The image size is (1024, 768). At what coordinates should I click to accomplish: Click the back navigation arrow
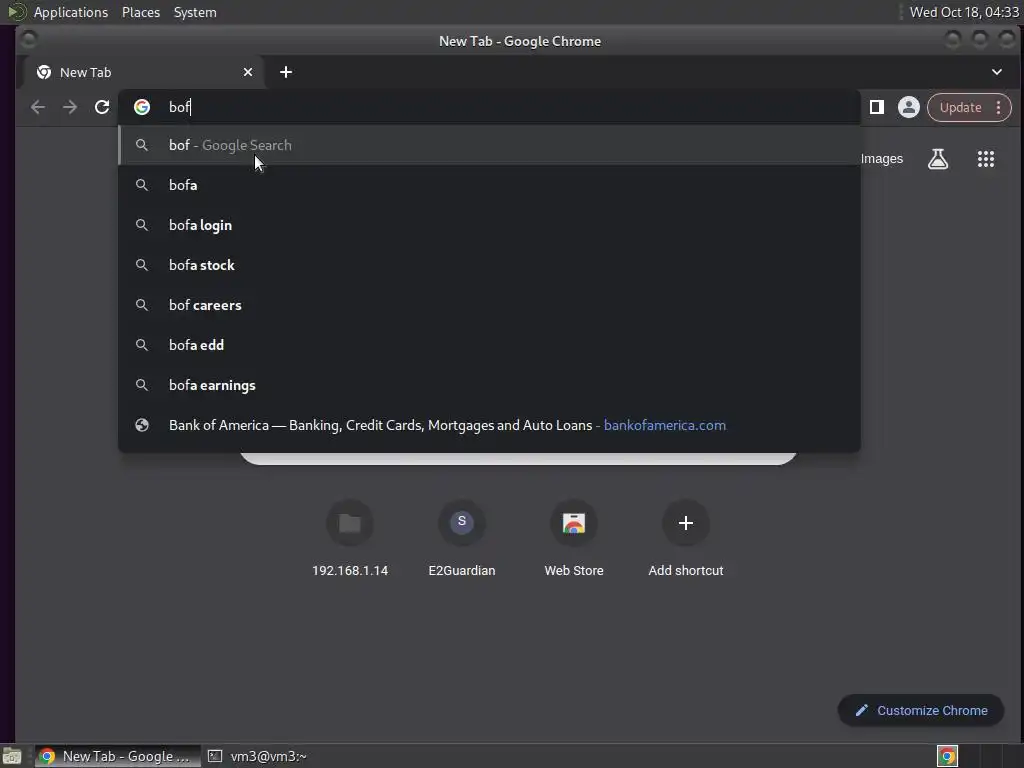point(38,107)
